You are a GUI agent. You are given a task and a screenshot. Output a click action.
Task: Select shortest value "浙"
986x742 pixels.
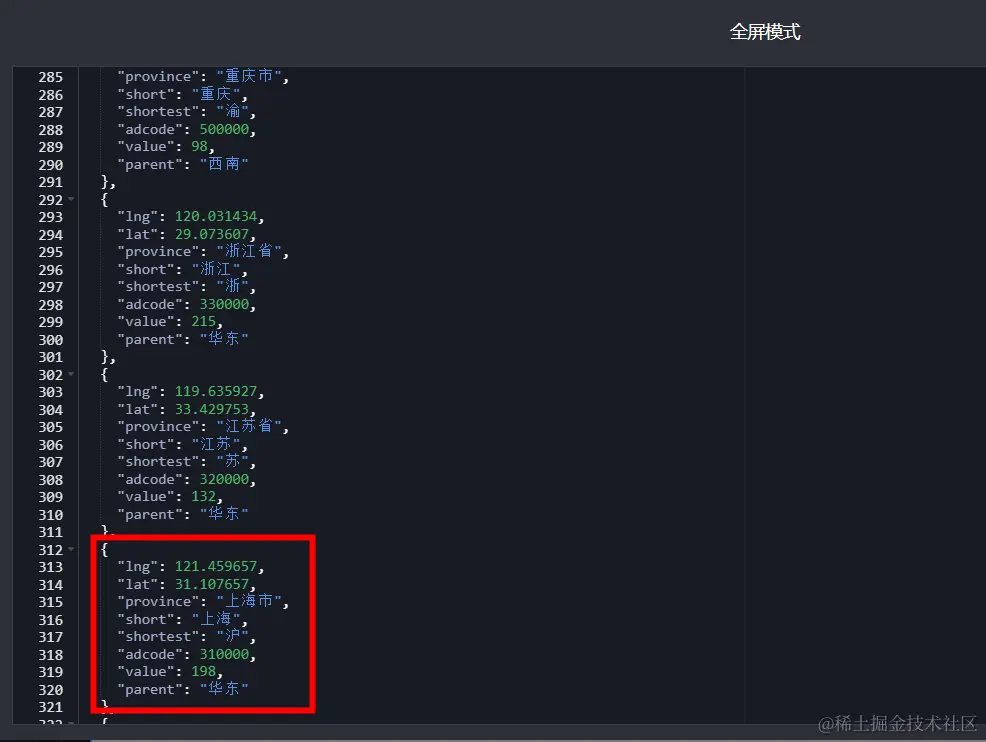(232, 286)
